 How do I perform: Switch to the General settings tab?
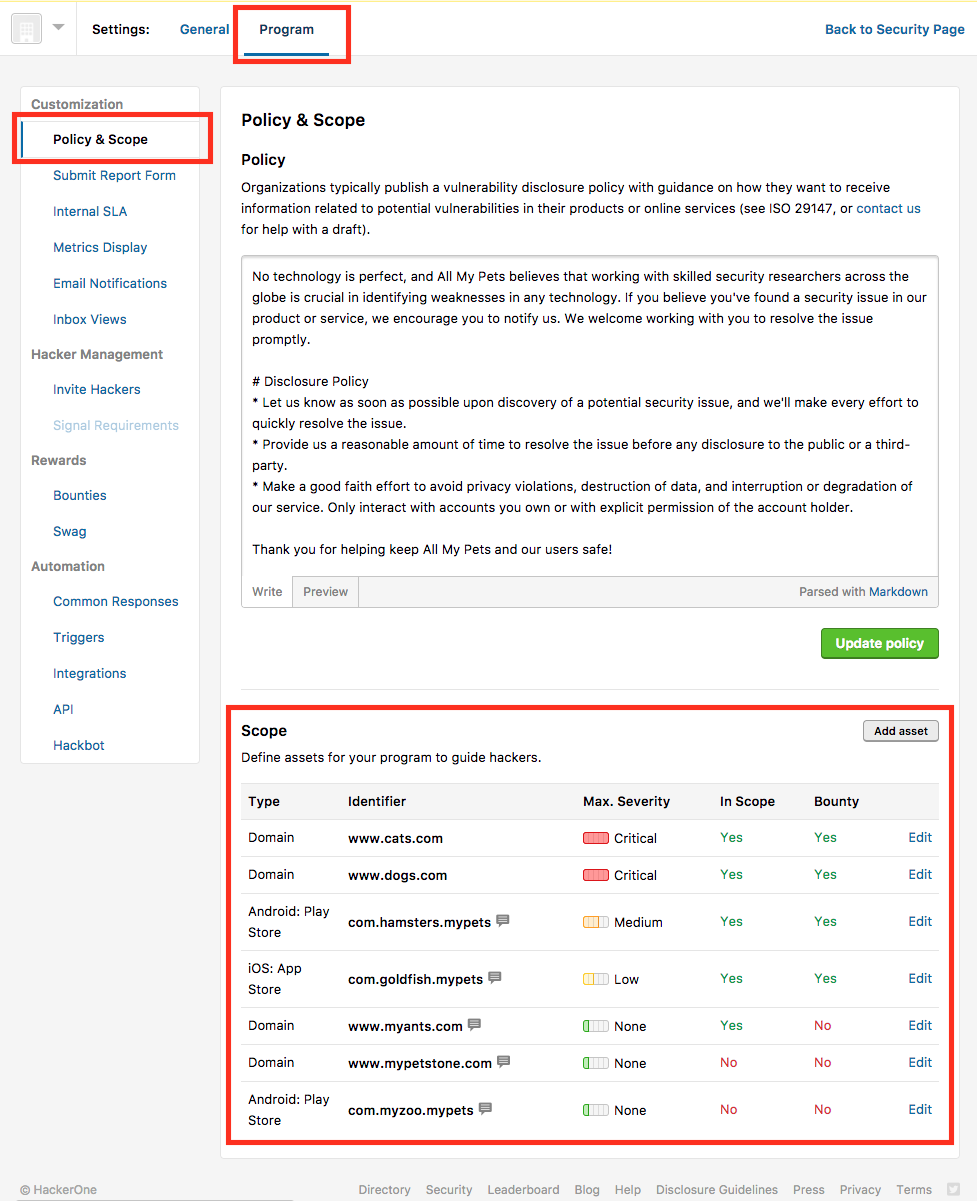[x=204, y=30]
